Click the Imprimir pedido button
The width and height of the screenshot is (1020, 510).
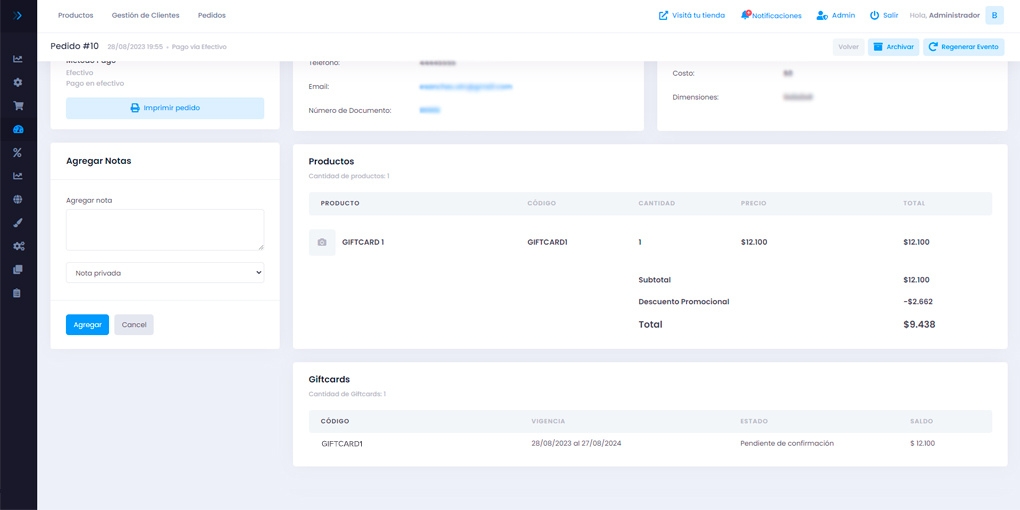click(x=165, y=108)
